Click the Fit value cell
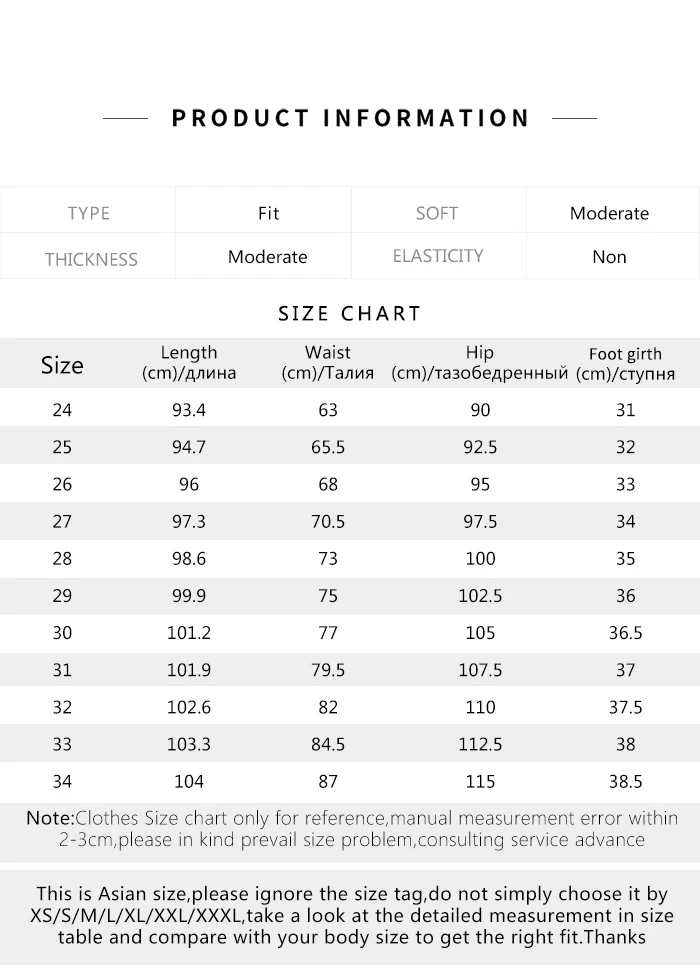 (268, 213)
